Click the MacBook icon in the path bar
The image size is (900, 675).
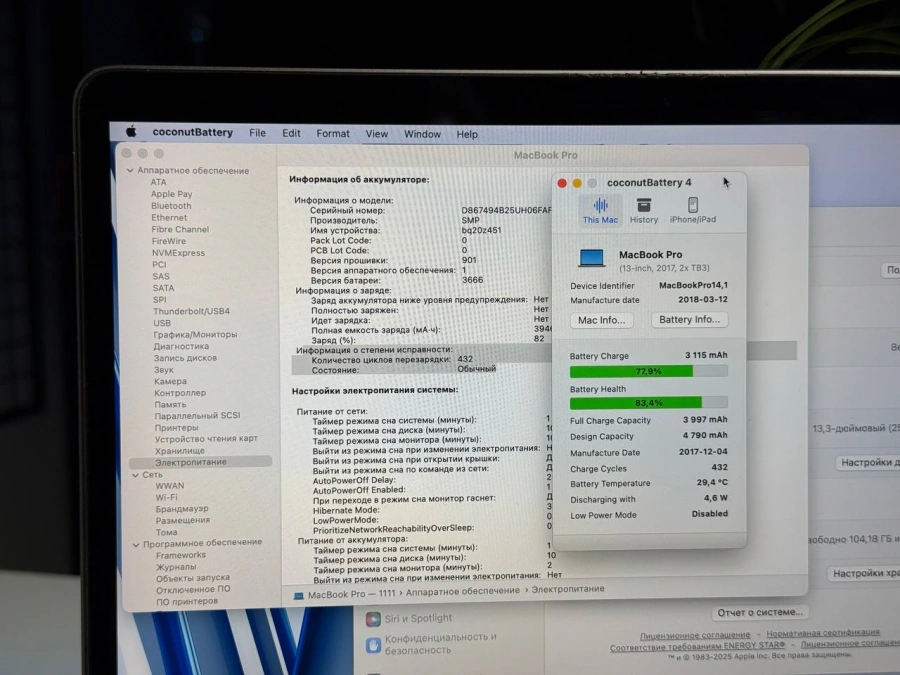298,596
